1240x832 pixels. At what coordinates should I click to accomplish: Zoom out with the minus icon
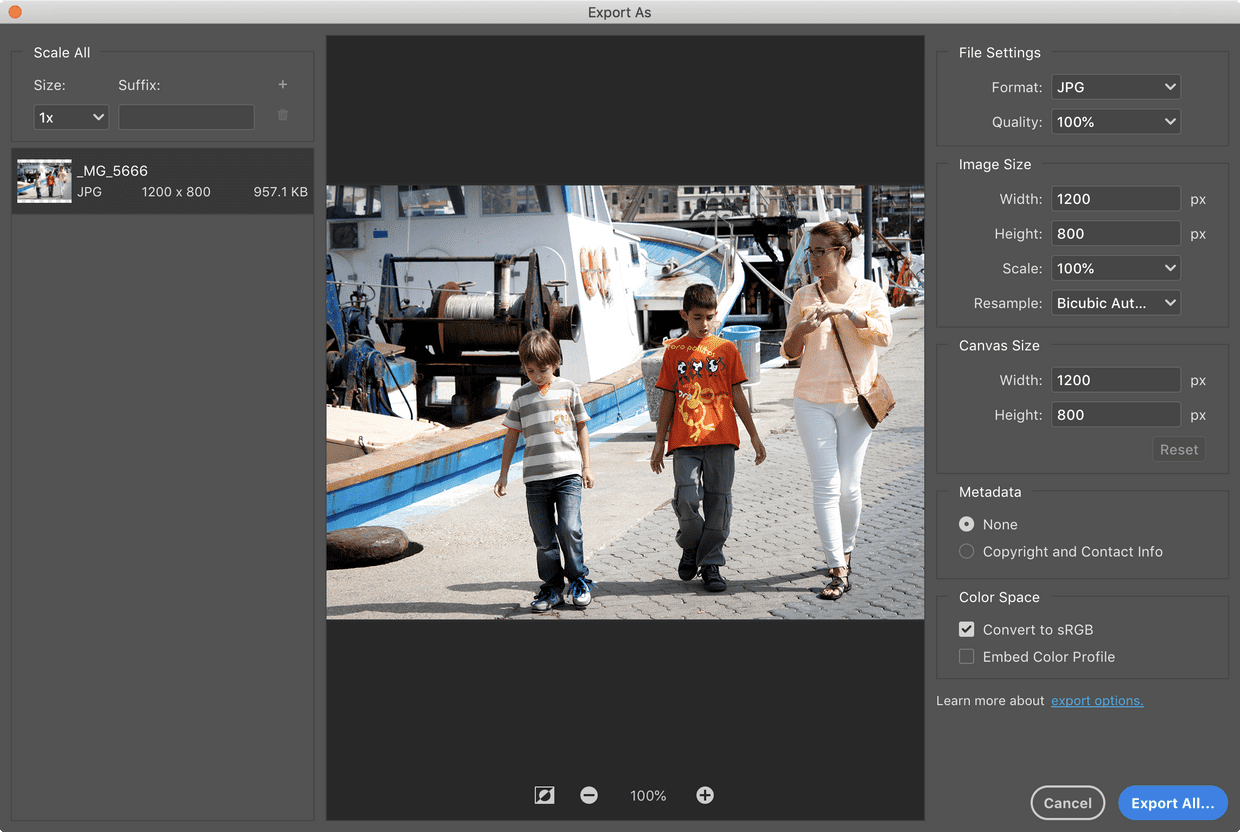[x=589, y=795]
